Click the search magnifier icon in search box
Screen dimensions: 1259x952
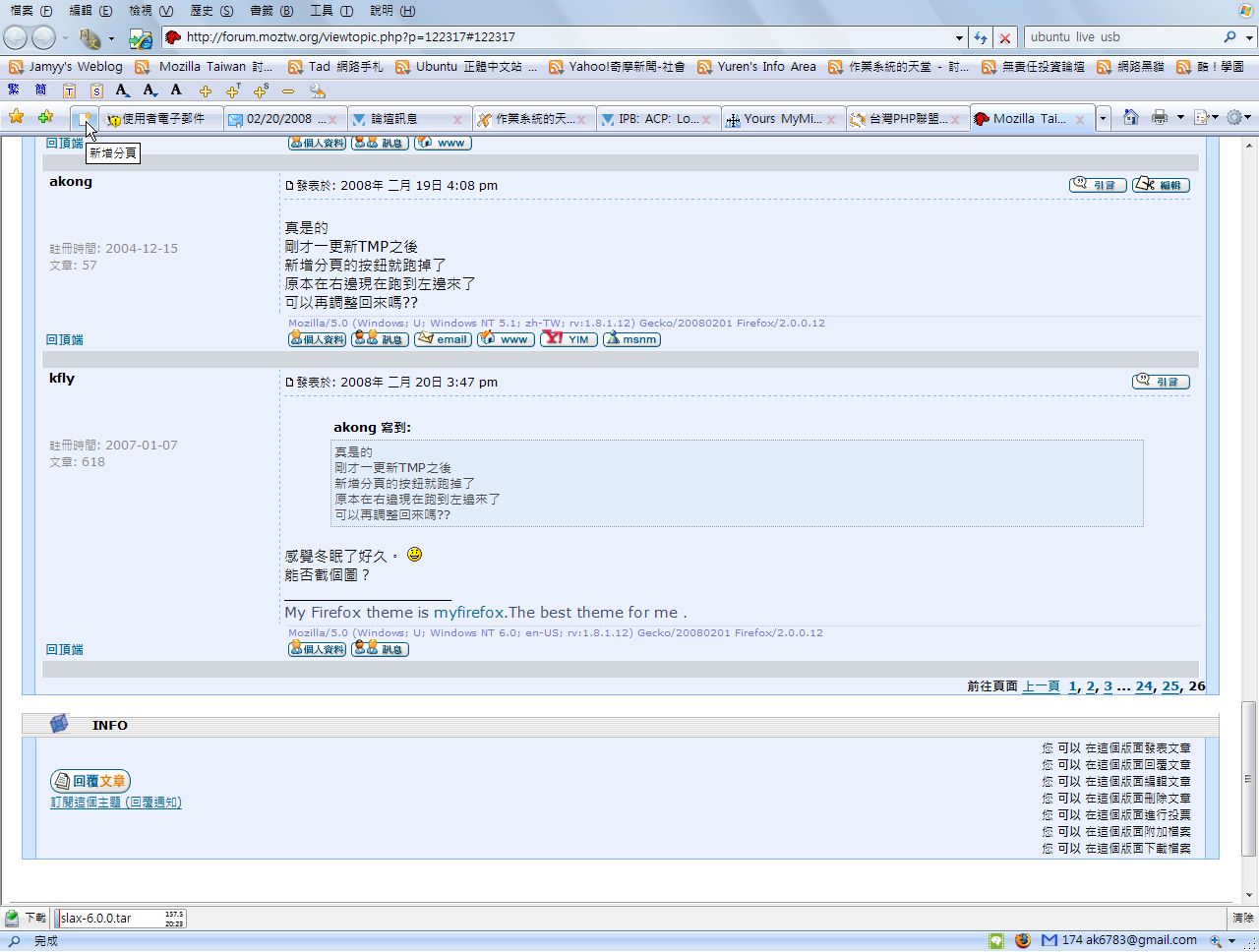[x=1229, y=37]
